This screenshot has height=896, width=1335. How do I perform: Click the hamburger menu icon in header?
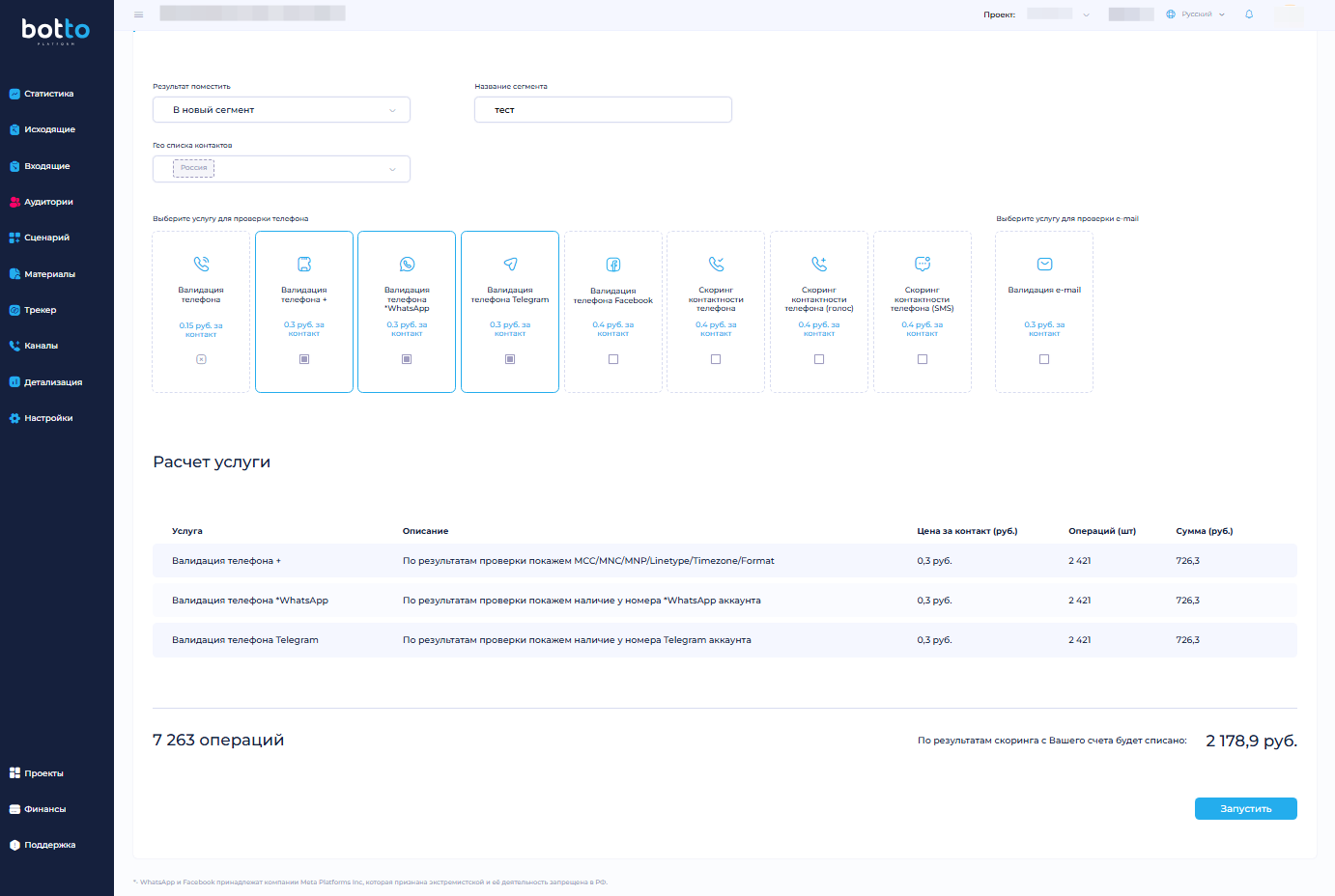pos(139,14)
